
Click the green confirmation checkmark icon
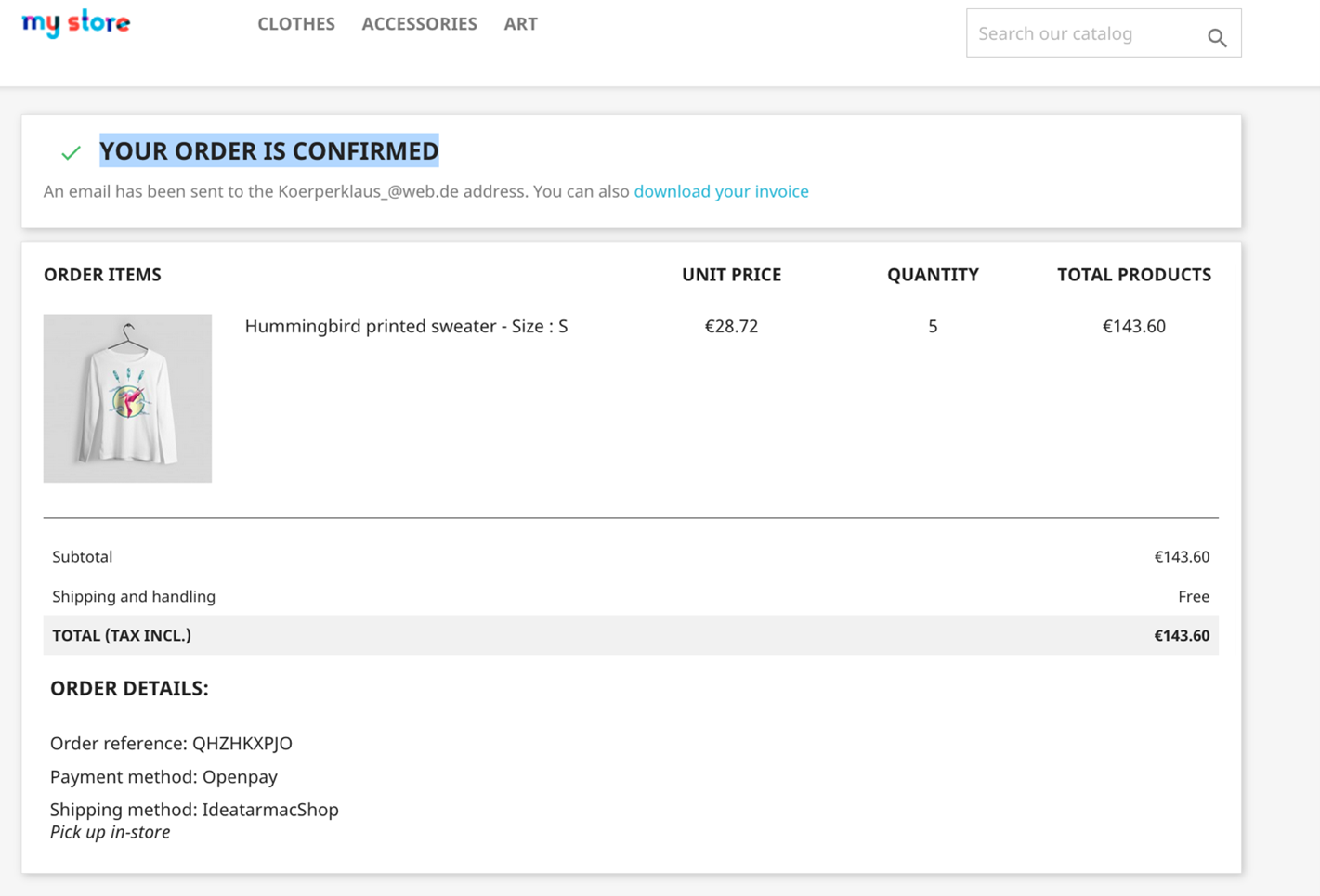[x=71, y=153]
